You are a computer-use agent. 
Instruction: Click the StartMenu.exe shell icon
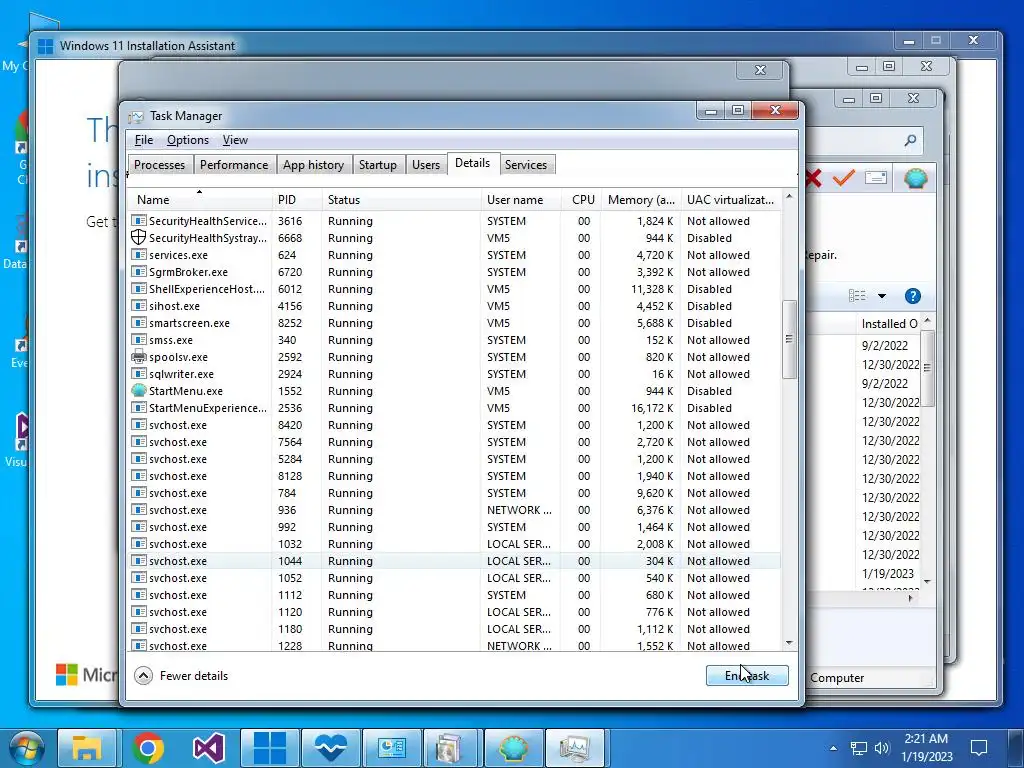138,391
